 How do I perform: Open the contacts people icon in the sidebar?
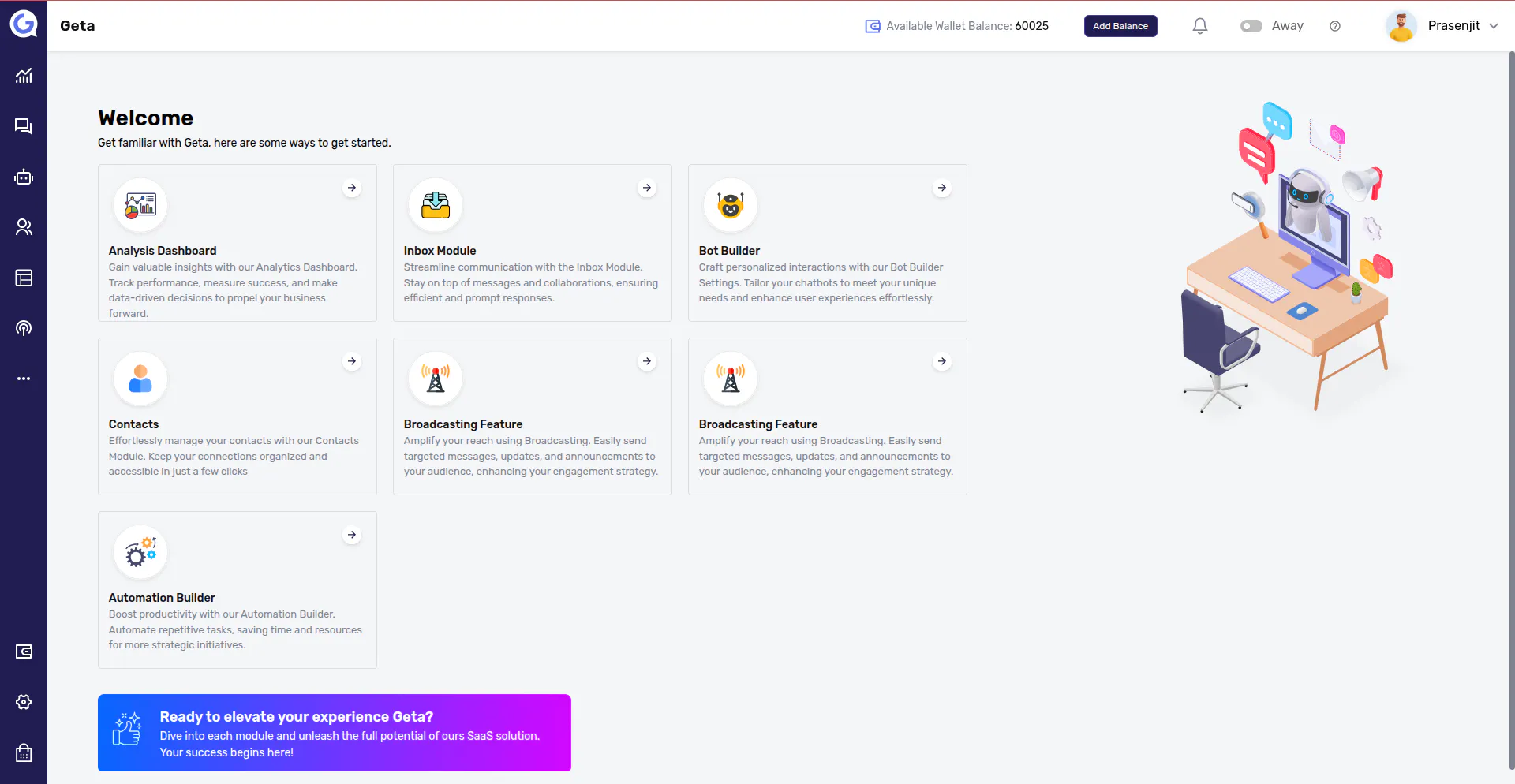click(24, 227)
